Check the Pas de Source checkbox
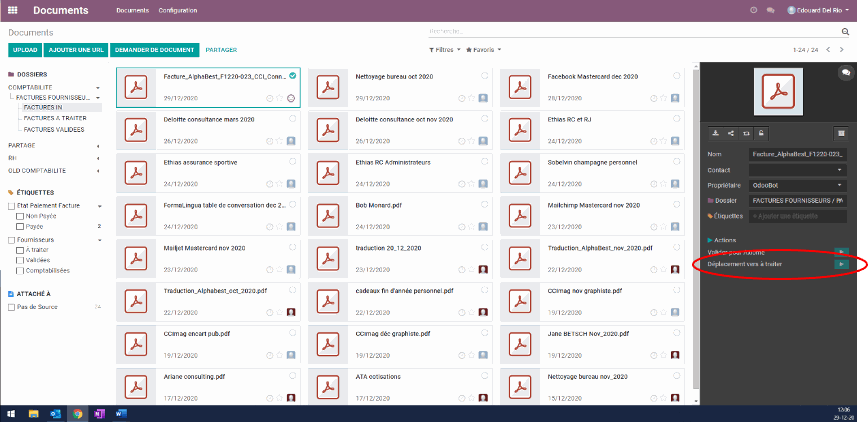This screenshot has height=422, width=868. pos(12,307)
